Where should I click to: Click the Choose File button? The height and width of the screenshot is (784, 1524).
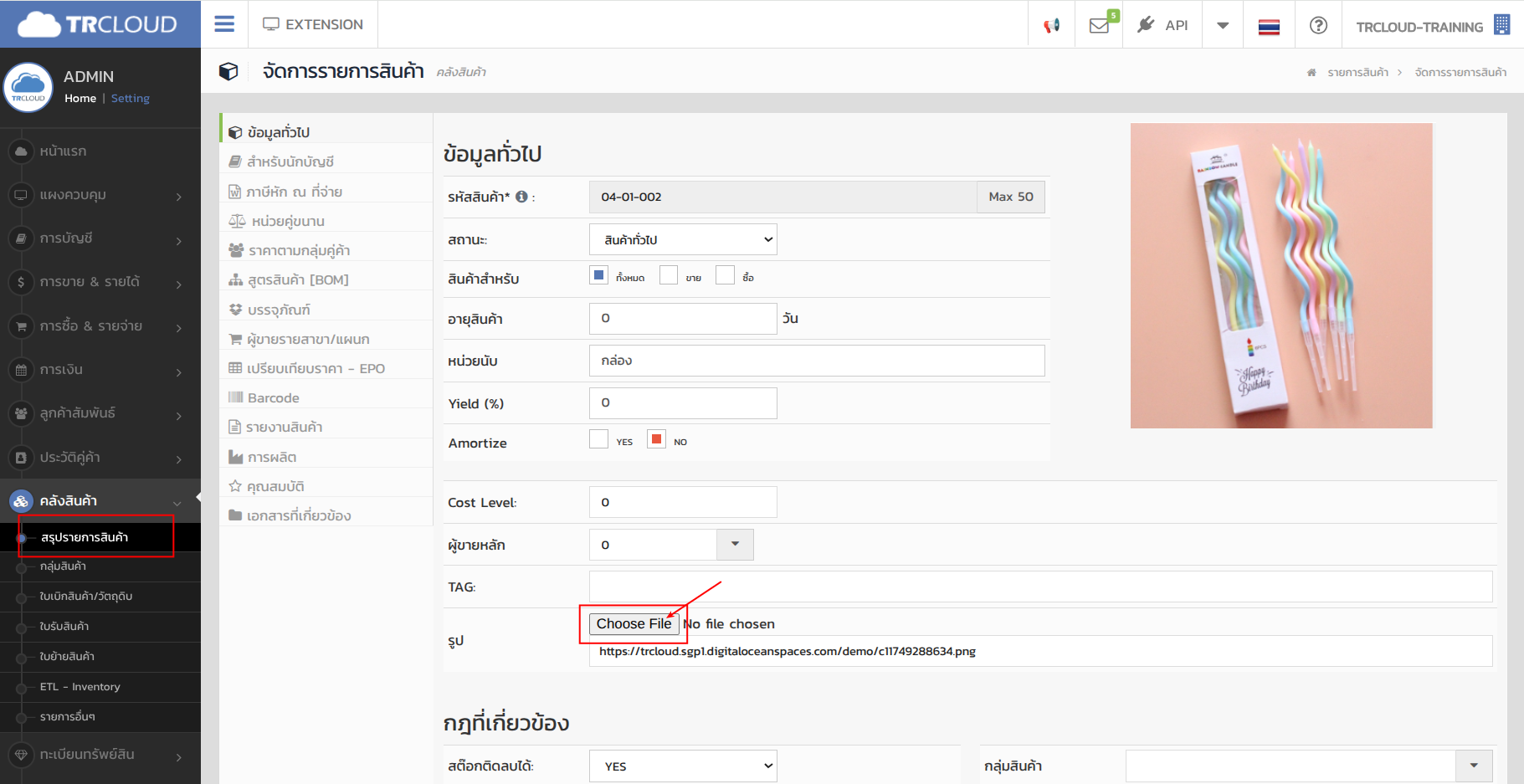click(x=634, y=624)
